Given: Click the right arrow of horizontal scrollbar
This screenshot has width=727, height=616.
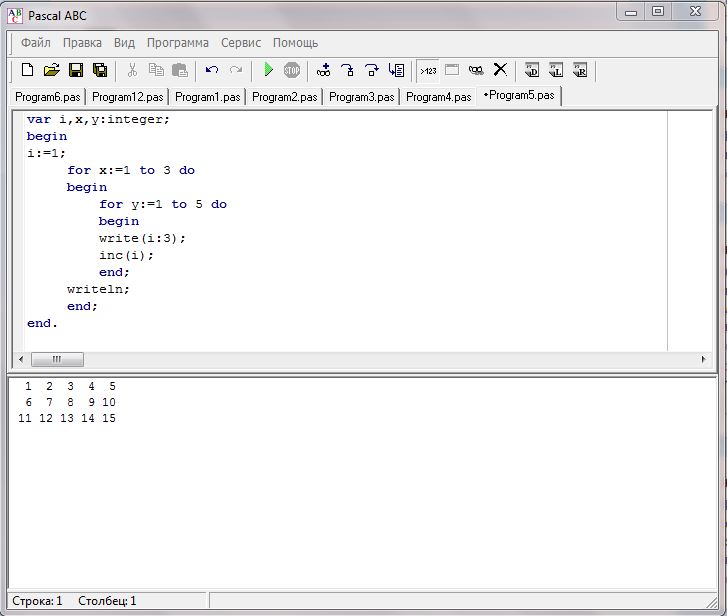Looking at the screenshot, I should pos(703,360).
